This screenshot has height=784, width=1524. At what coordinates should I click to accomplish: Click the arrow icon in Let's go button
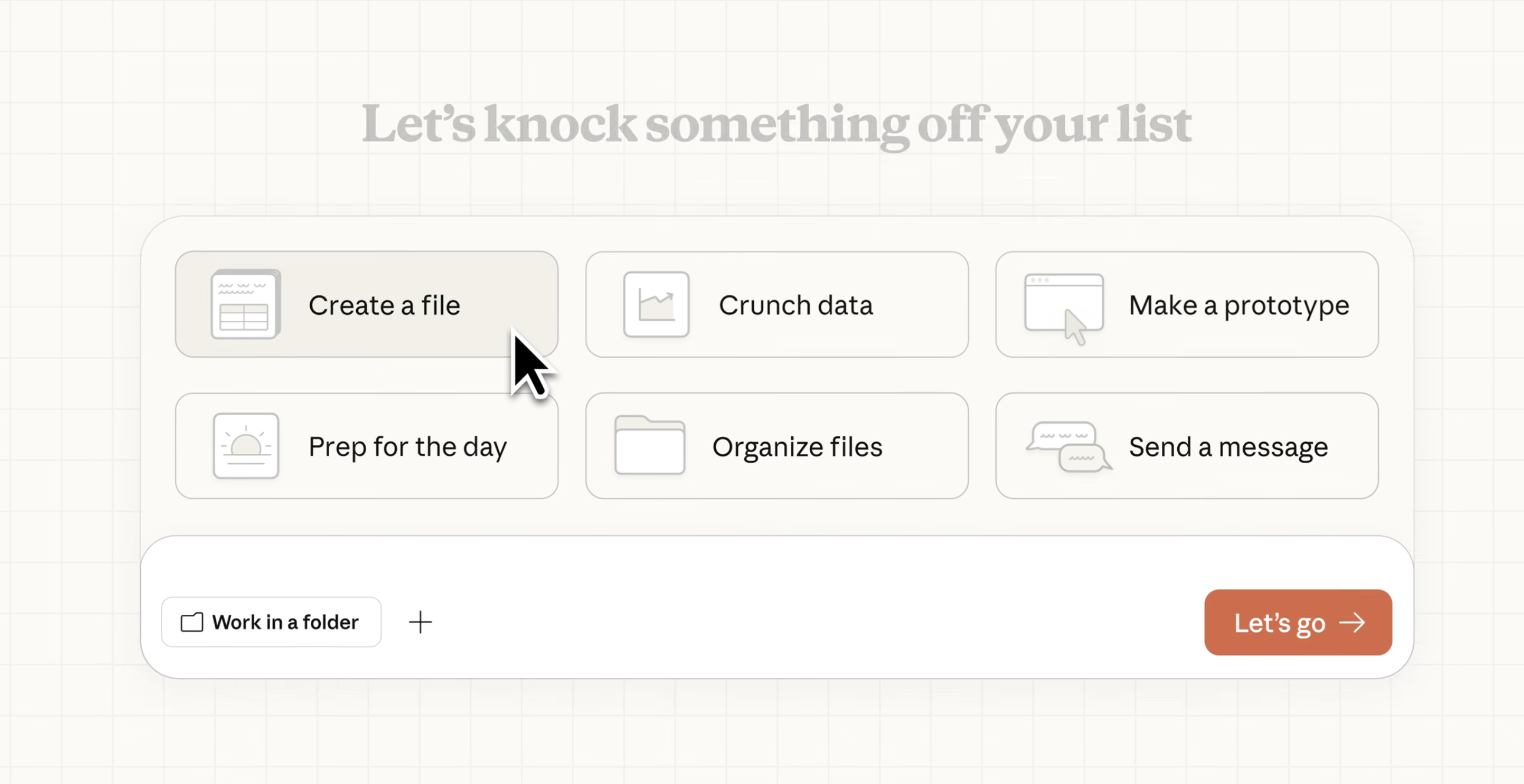click(1352, 622)
